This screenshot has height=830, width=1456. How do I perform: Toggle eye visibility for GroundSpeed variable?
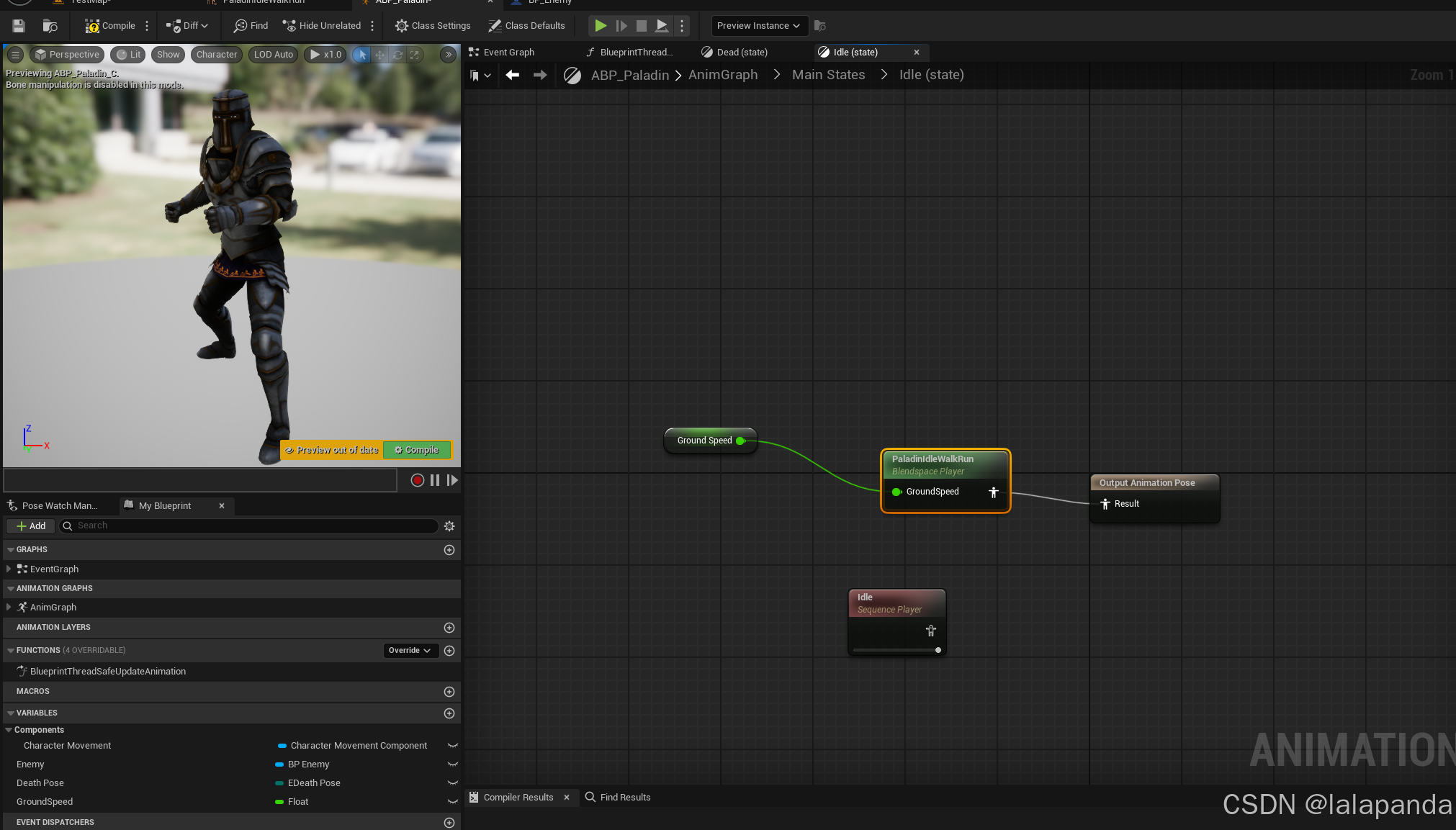coord(452,802)
